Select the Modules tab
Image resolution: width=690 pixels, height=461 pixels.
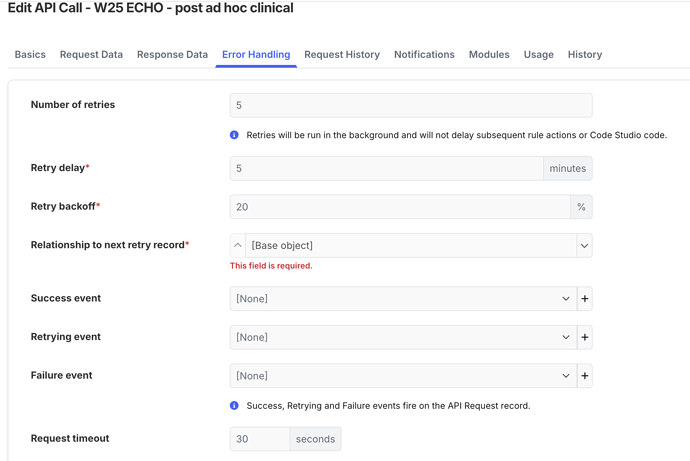[x=489, y=55]
